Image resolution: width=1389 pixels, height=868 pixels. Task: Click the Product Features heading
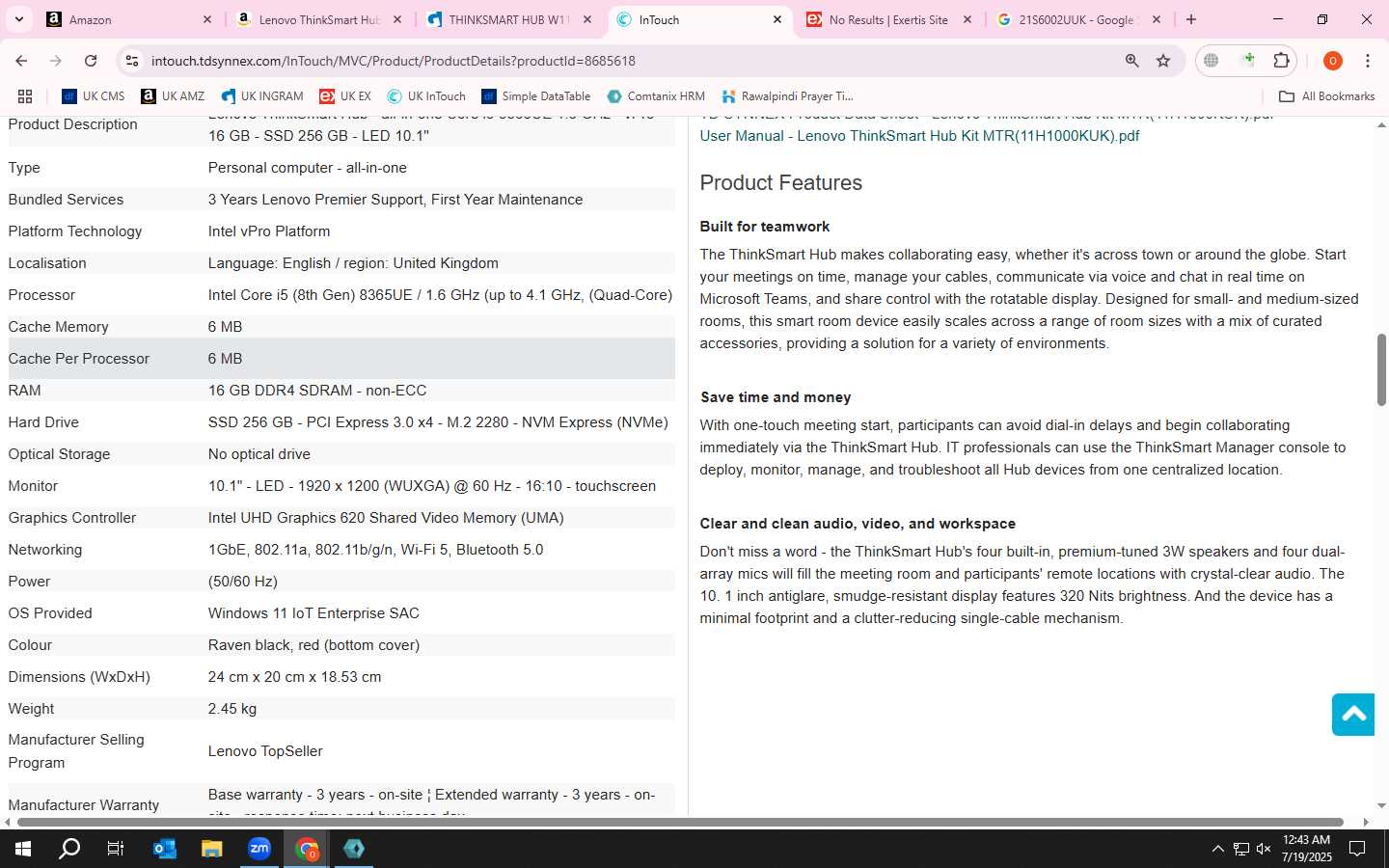781,183
